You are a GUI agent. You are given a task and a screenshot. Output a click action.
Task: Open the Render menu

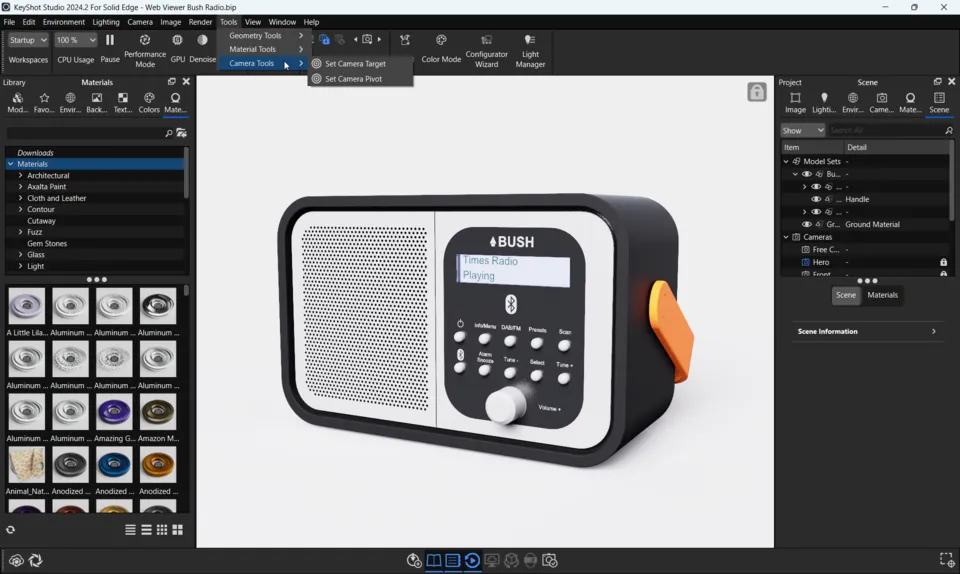(200, 22)
